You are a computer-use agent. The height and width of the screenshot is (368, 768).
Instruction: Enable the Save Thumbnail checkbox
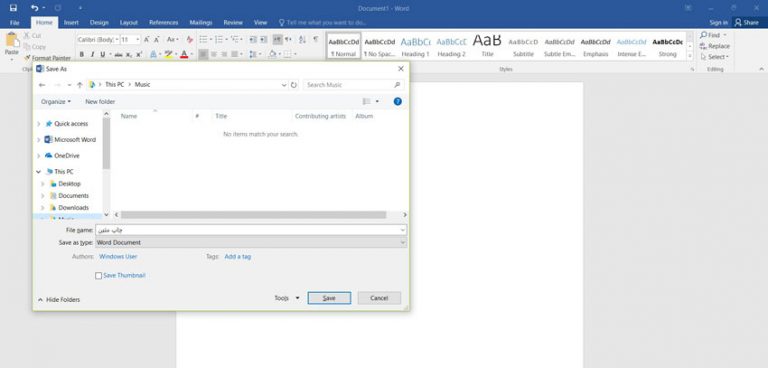coord(98,276)
